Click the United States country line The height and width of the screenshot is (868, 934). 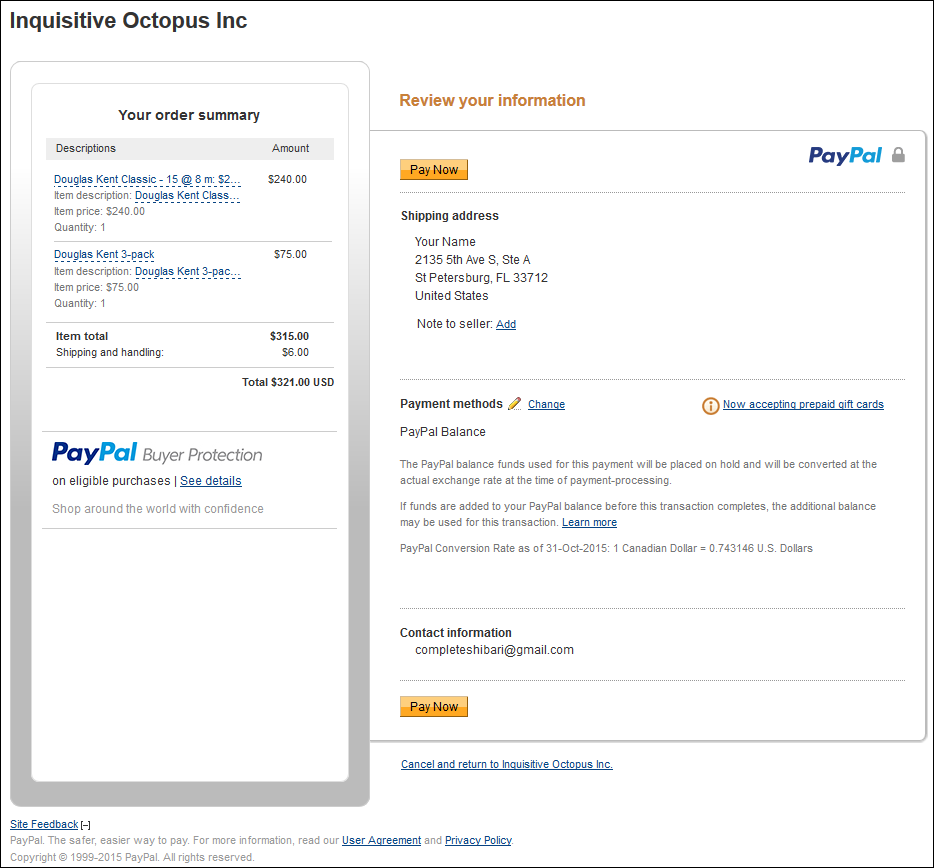452,295
